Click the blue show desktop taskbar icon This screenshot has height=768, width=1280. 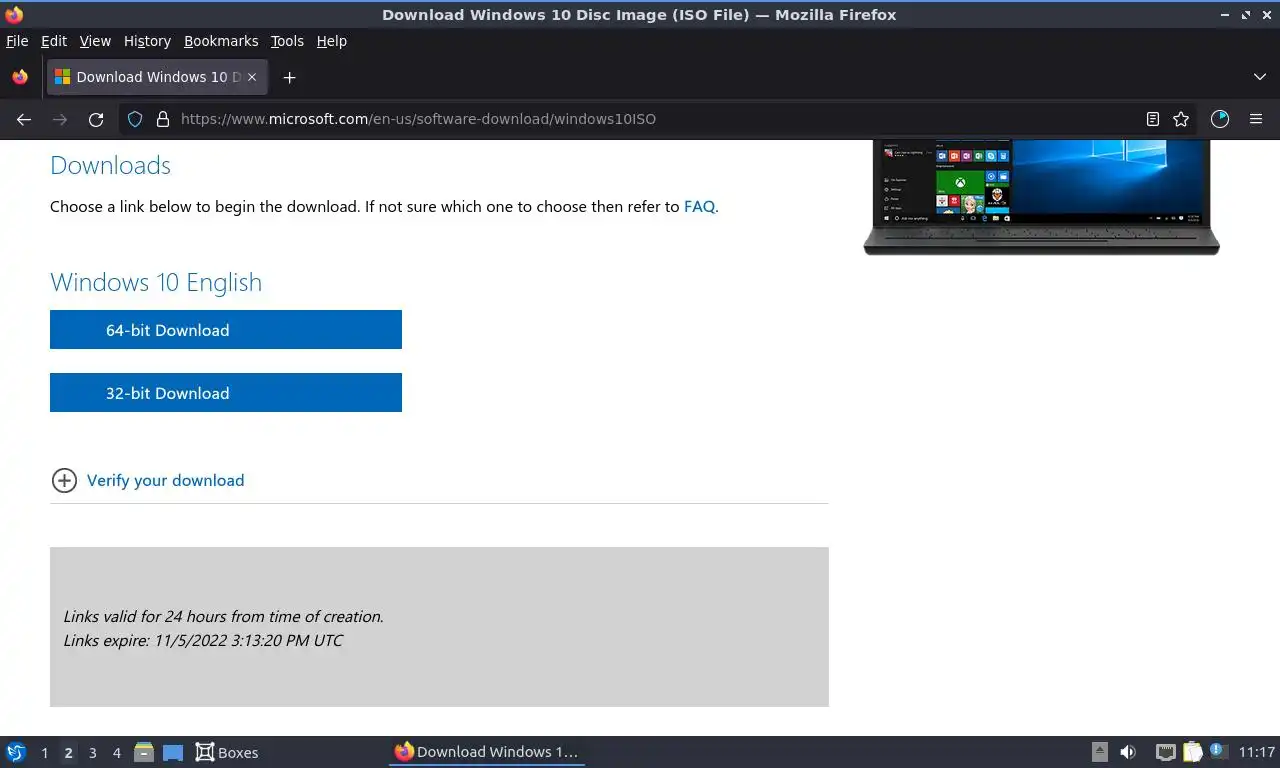[173, 753]
